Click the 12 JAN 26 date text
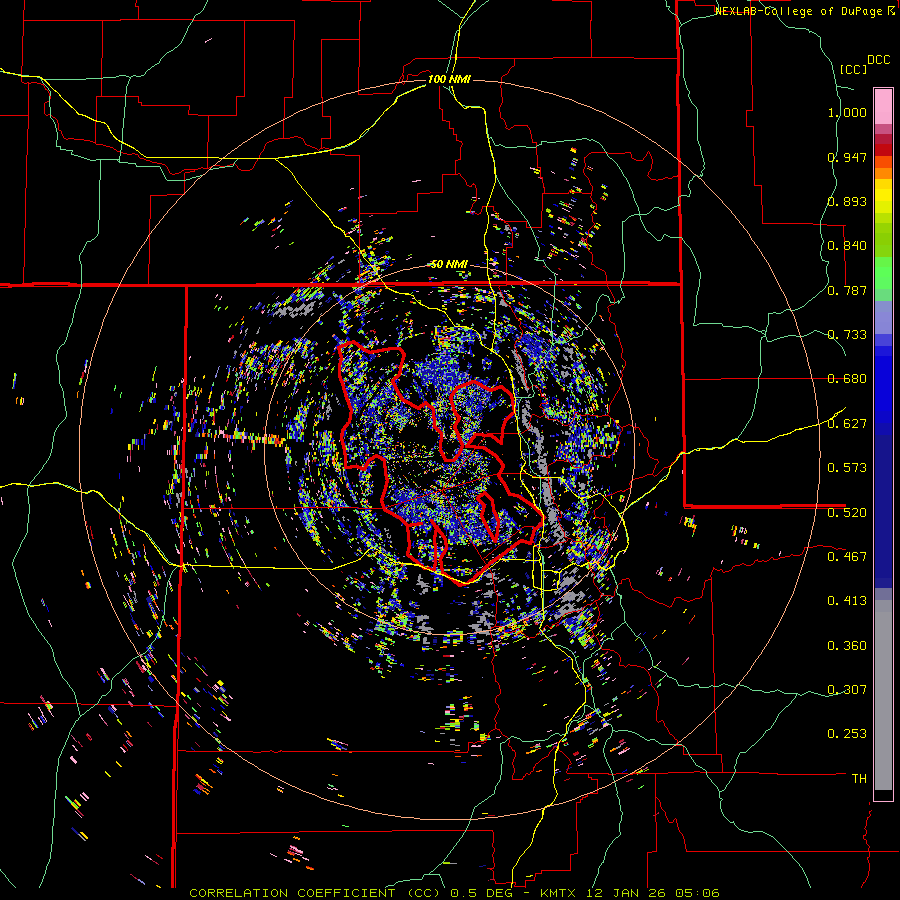Screen dimensions: 900x900 [x=626, y=893]
